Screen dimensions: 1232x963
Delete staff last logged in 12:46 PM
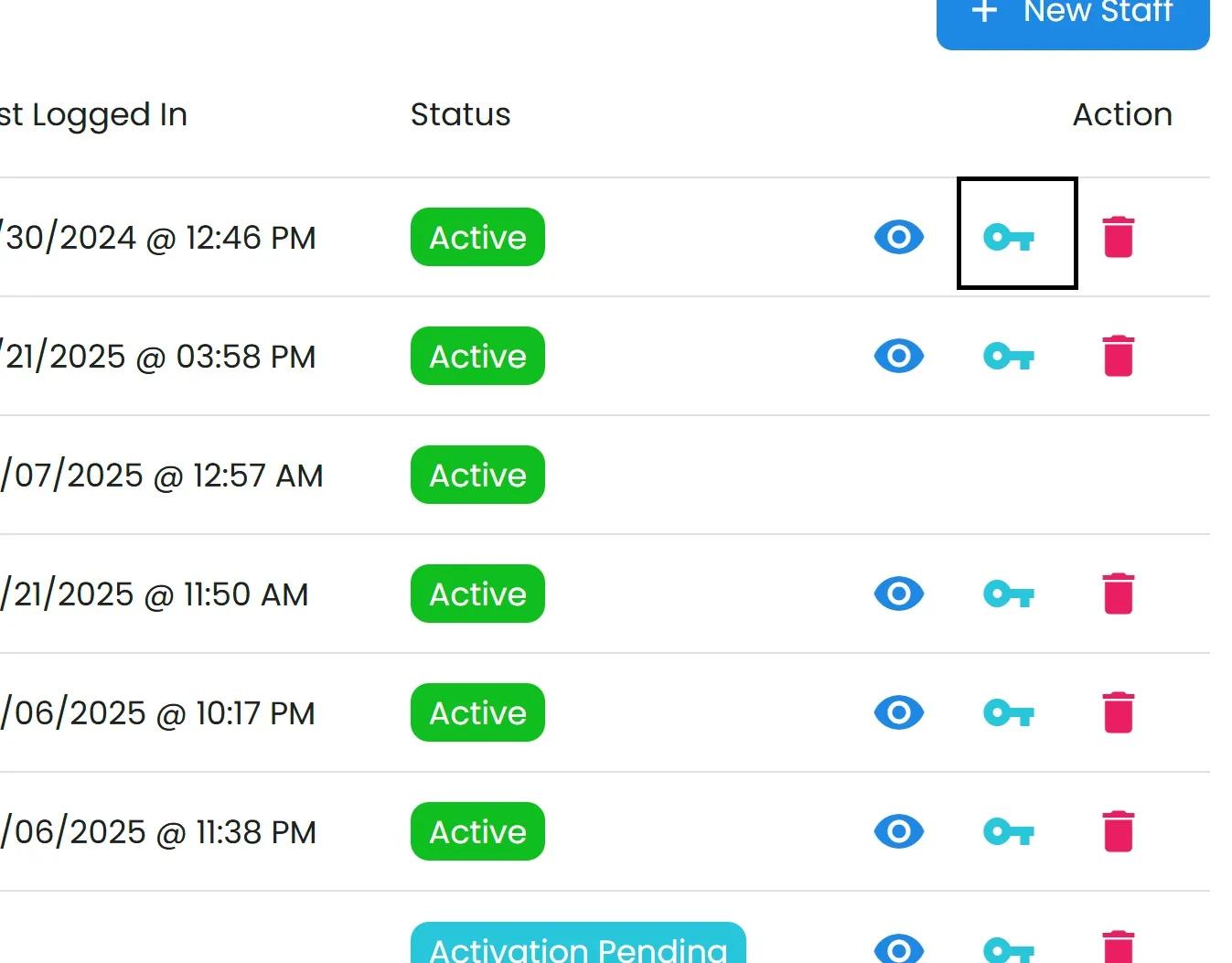(1118, 237)
